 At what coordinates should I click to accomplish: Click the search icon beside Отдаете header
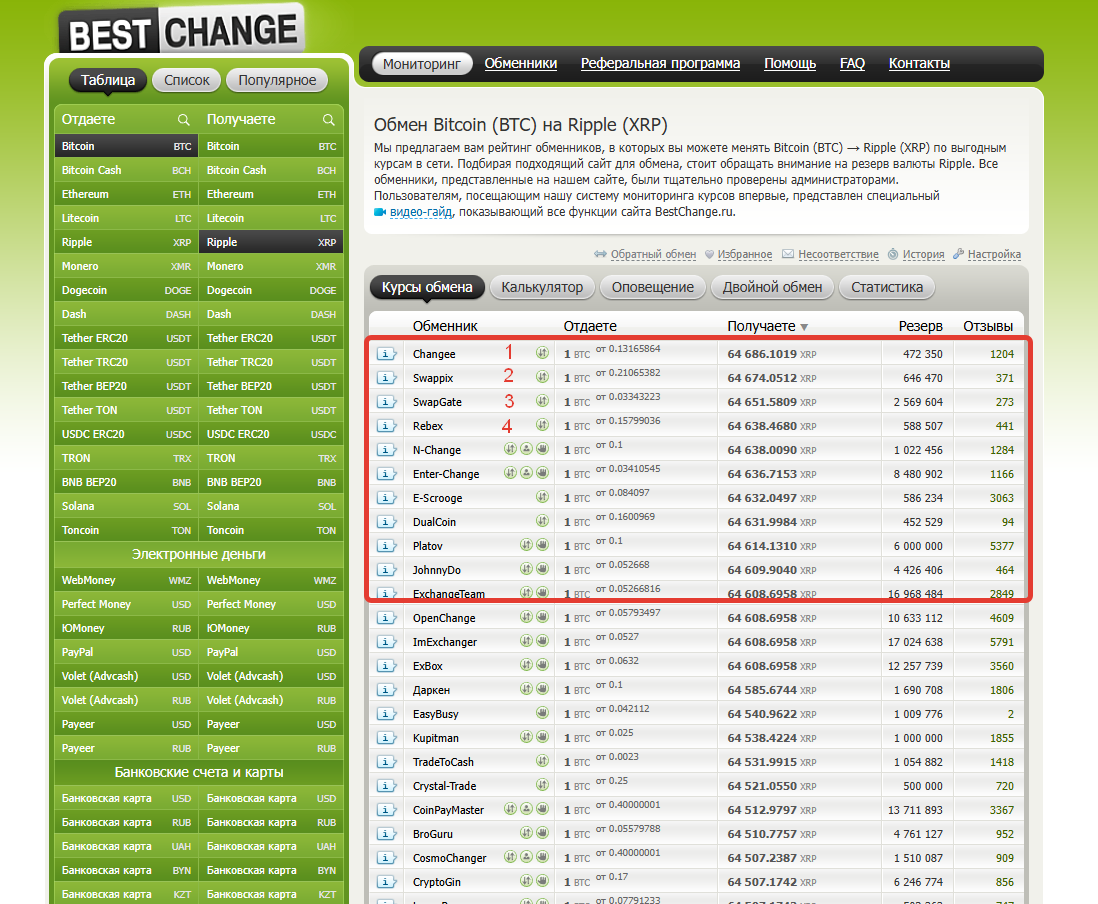[183, 120]
